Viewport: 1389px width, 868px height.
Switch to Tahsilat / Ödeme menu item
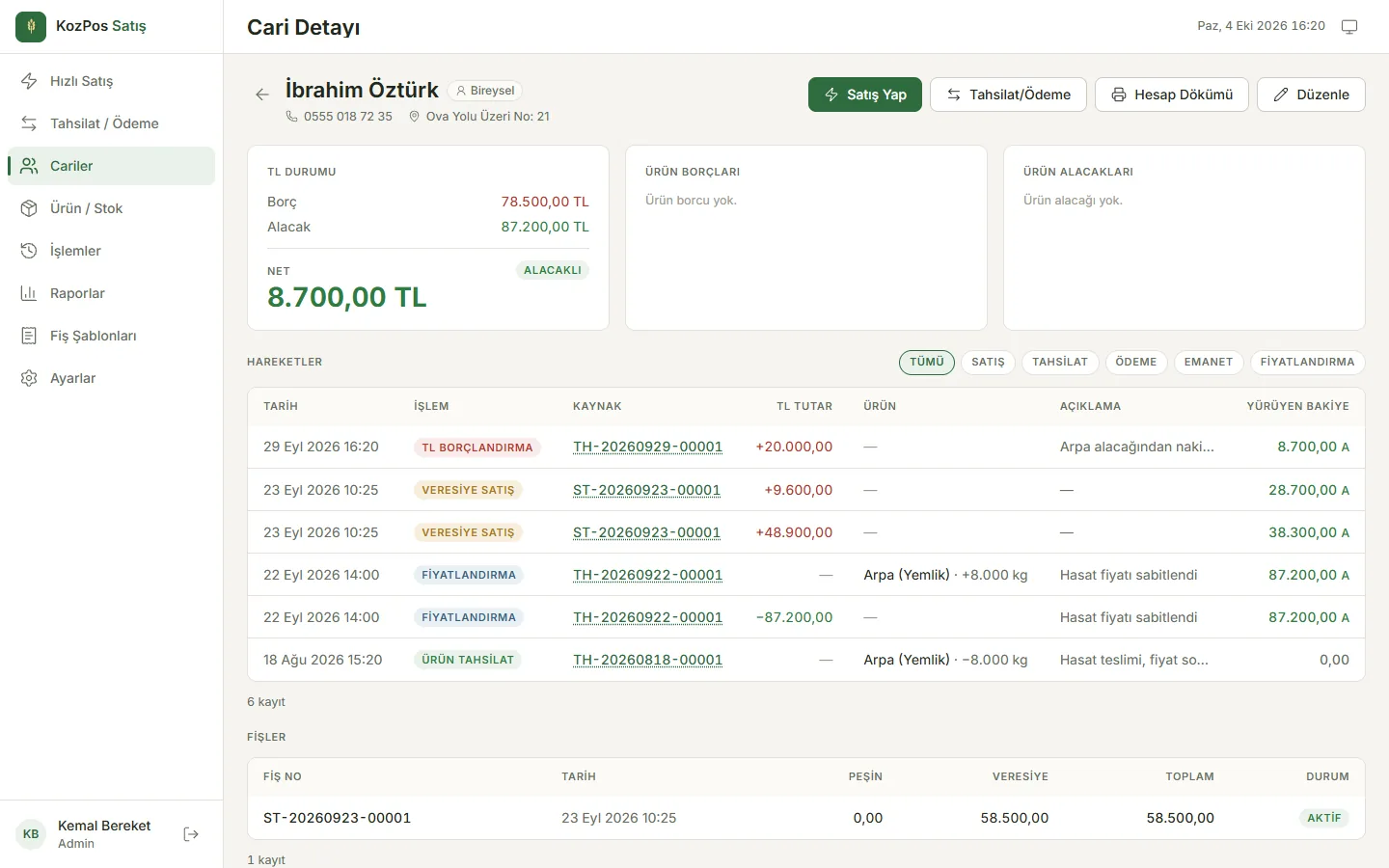tap(111, 123)
